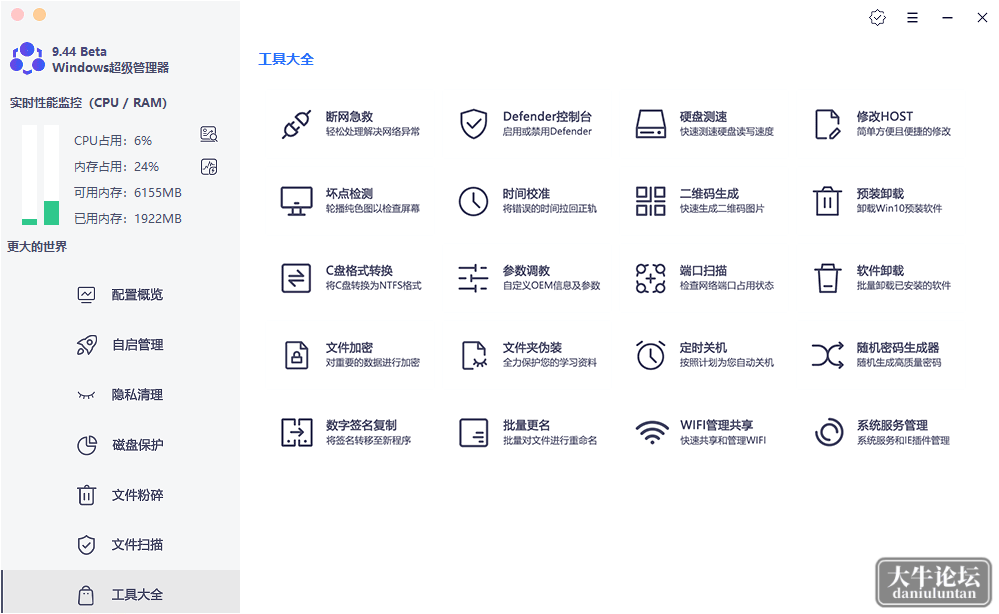
Task: Open the WIFI管理共享 wifi icon
Action: 652,432
